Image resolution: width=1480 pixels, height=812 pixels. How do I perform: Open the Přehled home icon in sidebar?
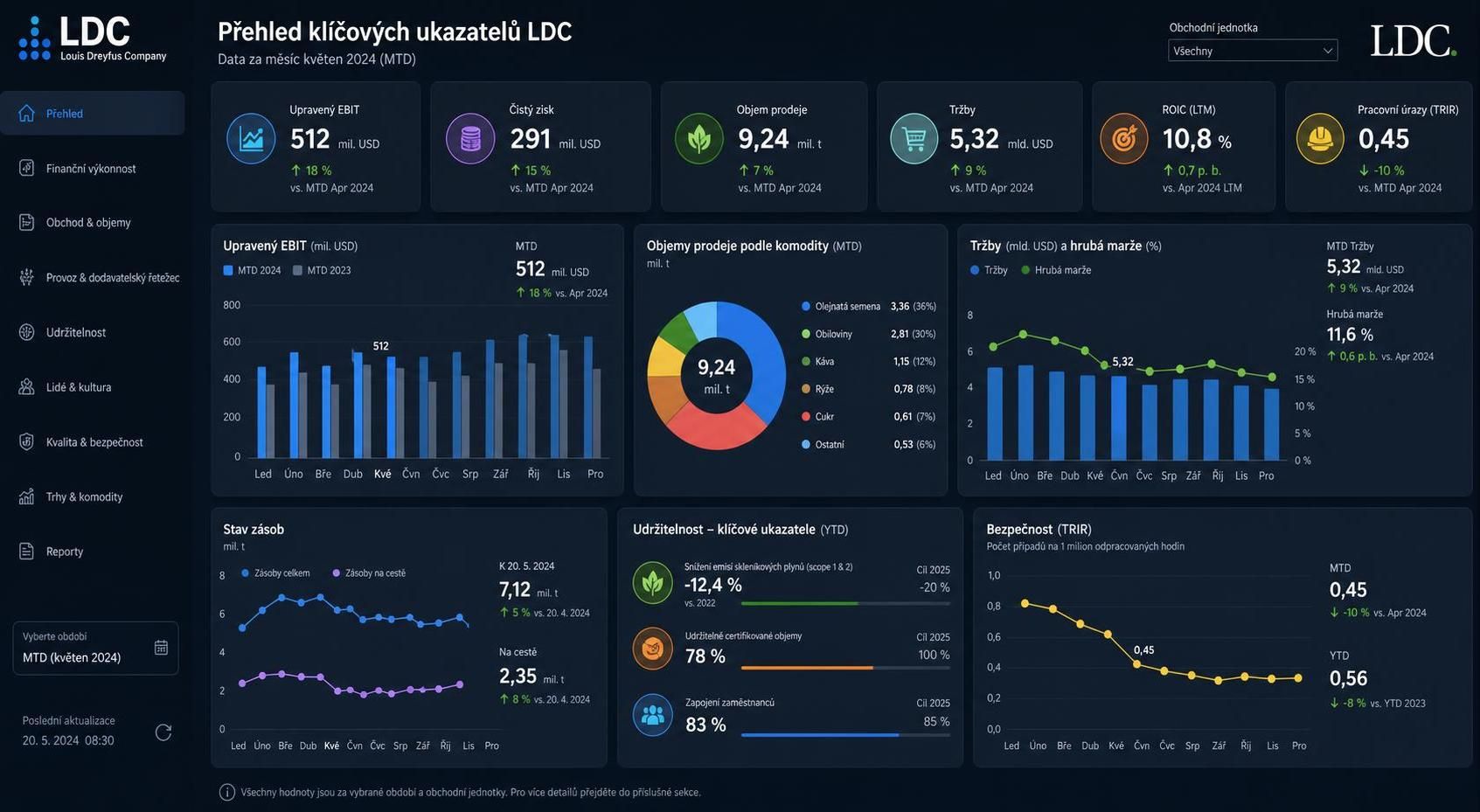pos(26,114)
